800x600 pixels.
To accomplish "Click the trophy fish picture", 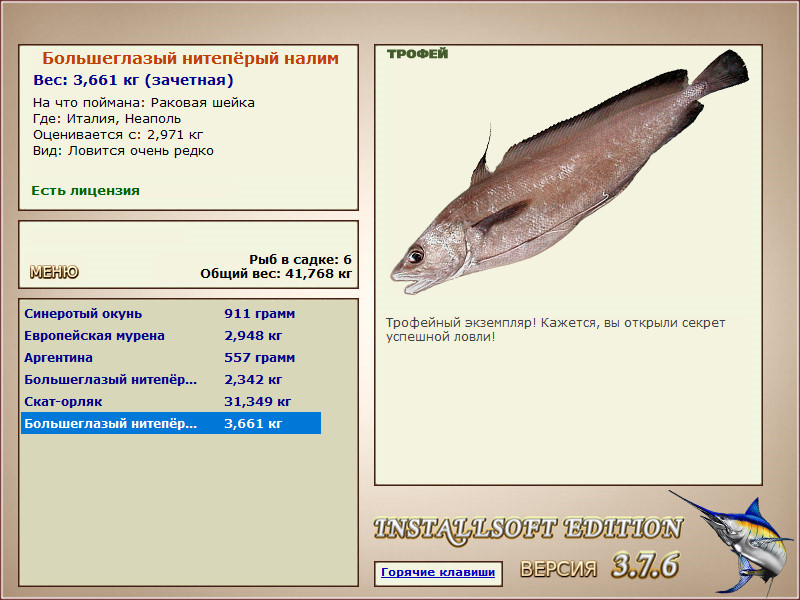I will pyautogui.click(x=569, y=172).
